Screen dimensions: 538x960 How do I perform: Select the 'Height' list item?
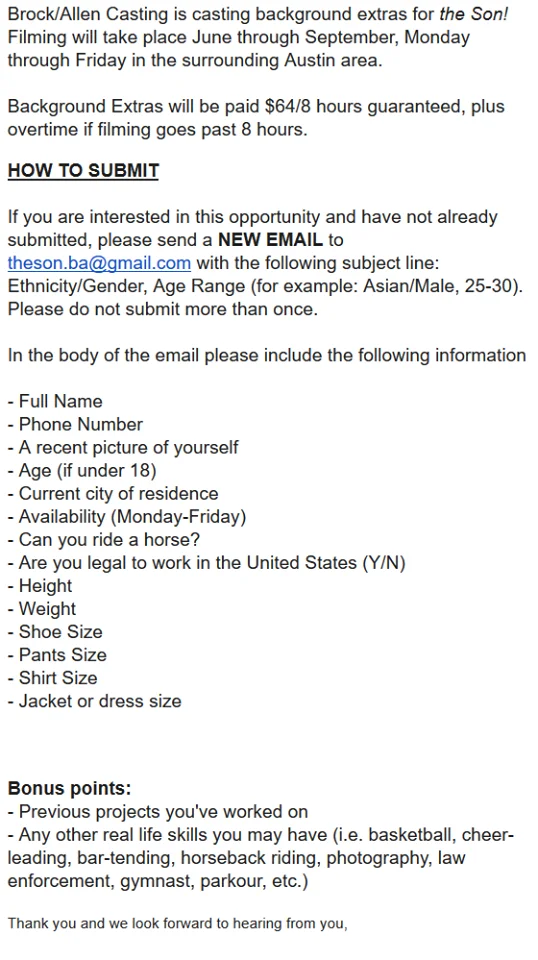(x=40, y=586)
